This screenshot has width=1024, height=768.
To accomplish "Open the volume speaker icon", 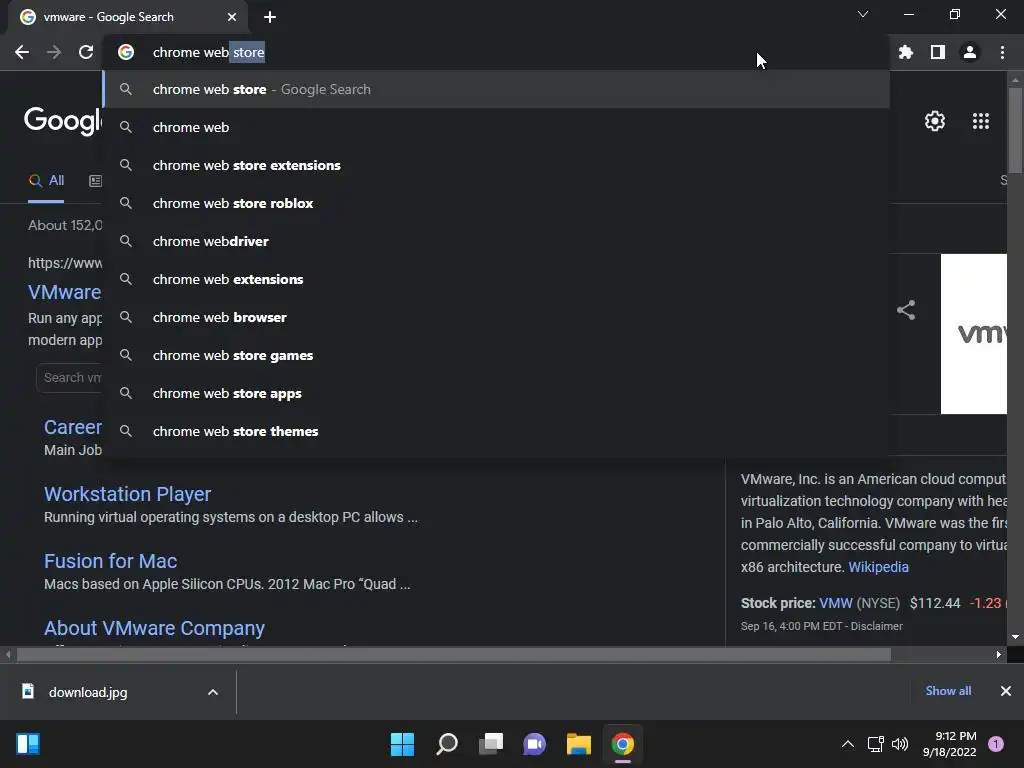I will (899, 744).
